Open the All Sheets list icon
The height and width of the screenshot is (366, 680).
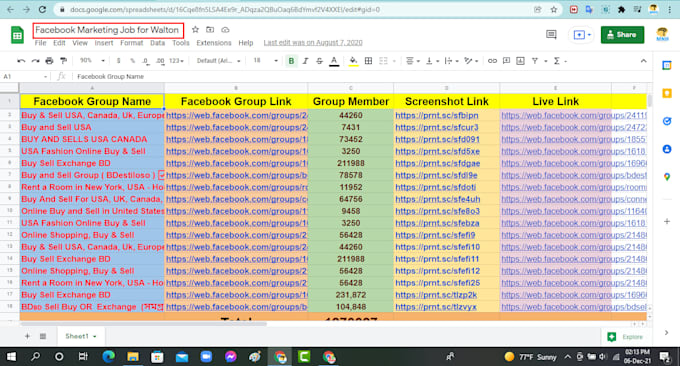[x=43, y=336]
